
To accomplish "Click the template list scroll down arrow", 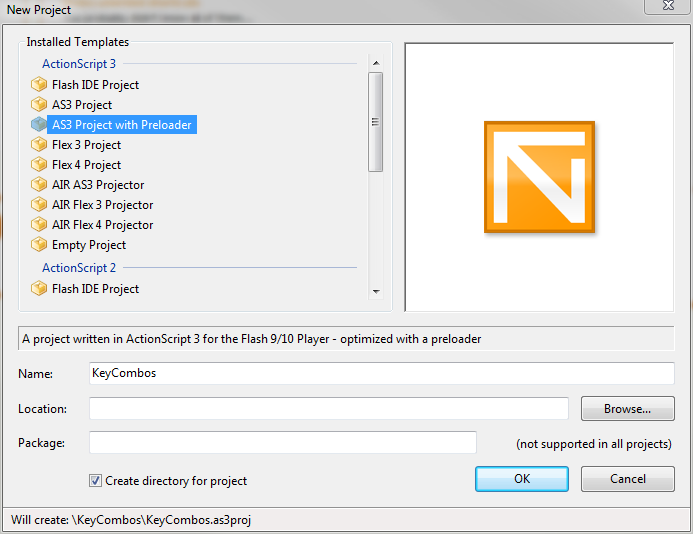I will [x=376, y=291].
